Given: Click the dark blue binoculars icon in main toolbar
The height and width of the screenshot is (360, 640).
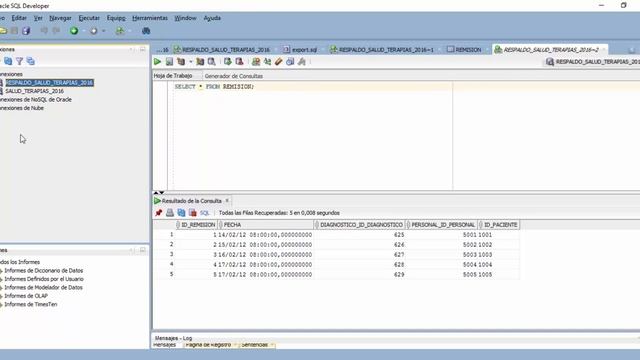Looking at the screenshot, I should coord(146,31).
